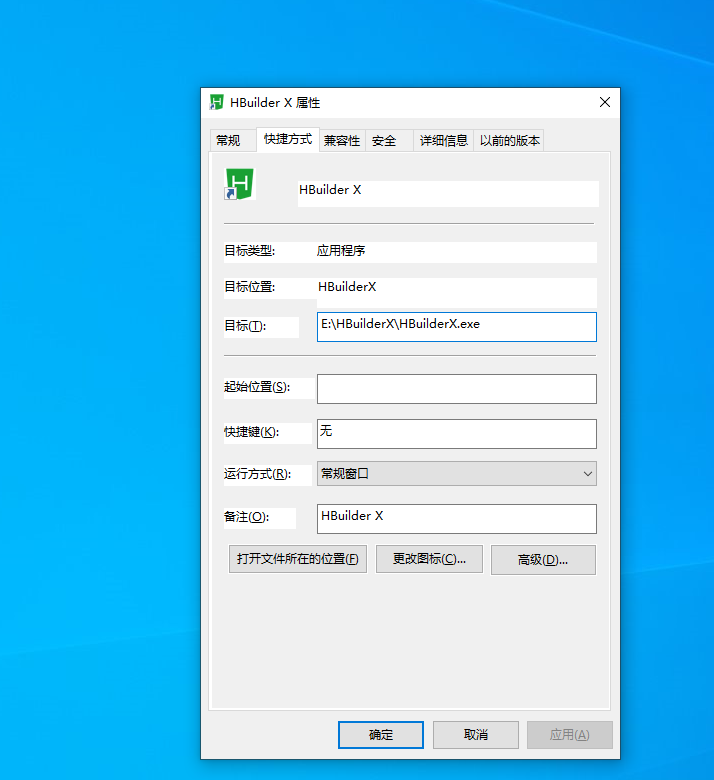Open 高级 advanced settings

coord(543,560)
